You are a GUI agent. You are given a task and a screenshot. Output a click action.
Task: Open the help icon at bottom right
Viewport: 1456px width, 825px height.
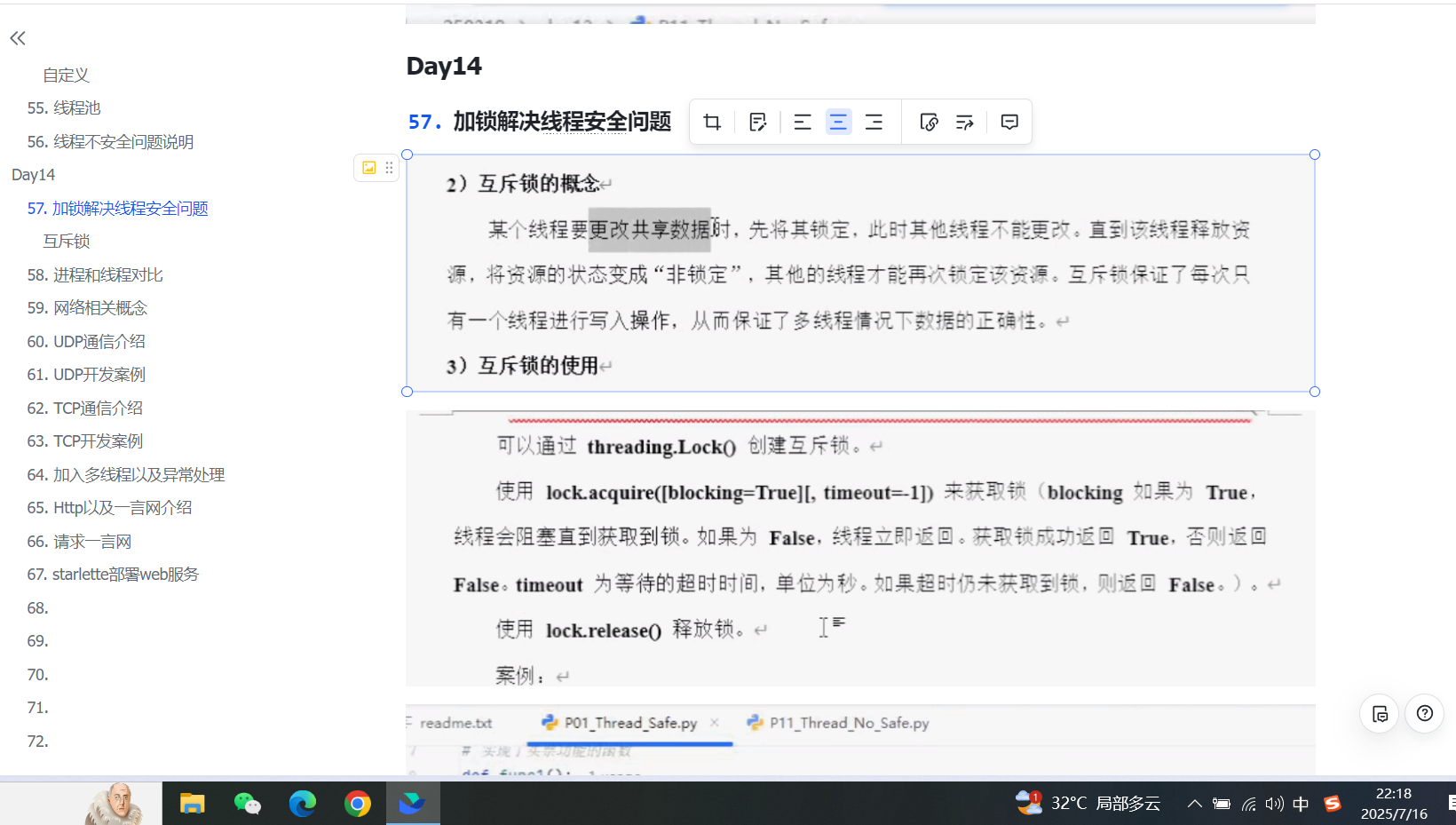pyautogui.click(x=1424, y=713)
